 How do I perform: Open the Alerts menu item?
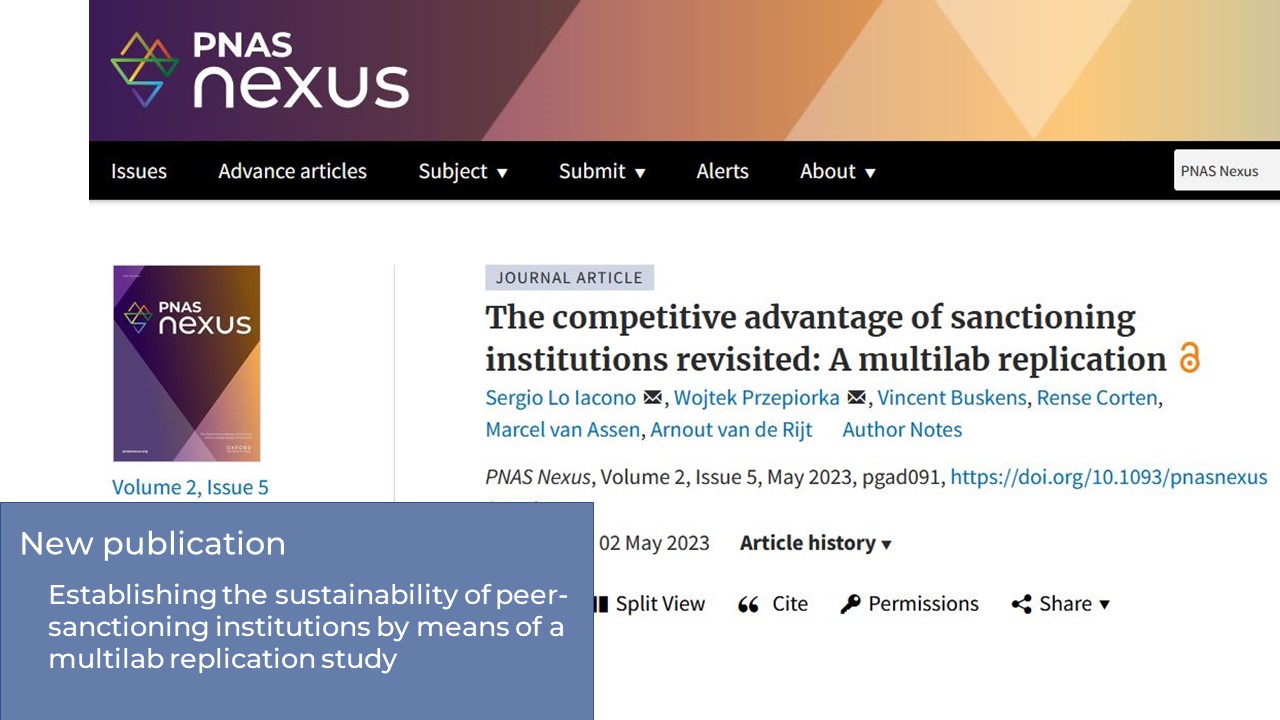722,171
